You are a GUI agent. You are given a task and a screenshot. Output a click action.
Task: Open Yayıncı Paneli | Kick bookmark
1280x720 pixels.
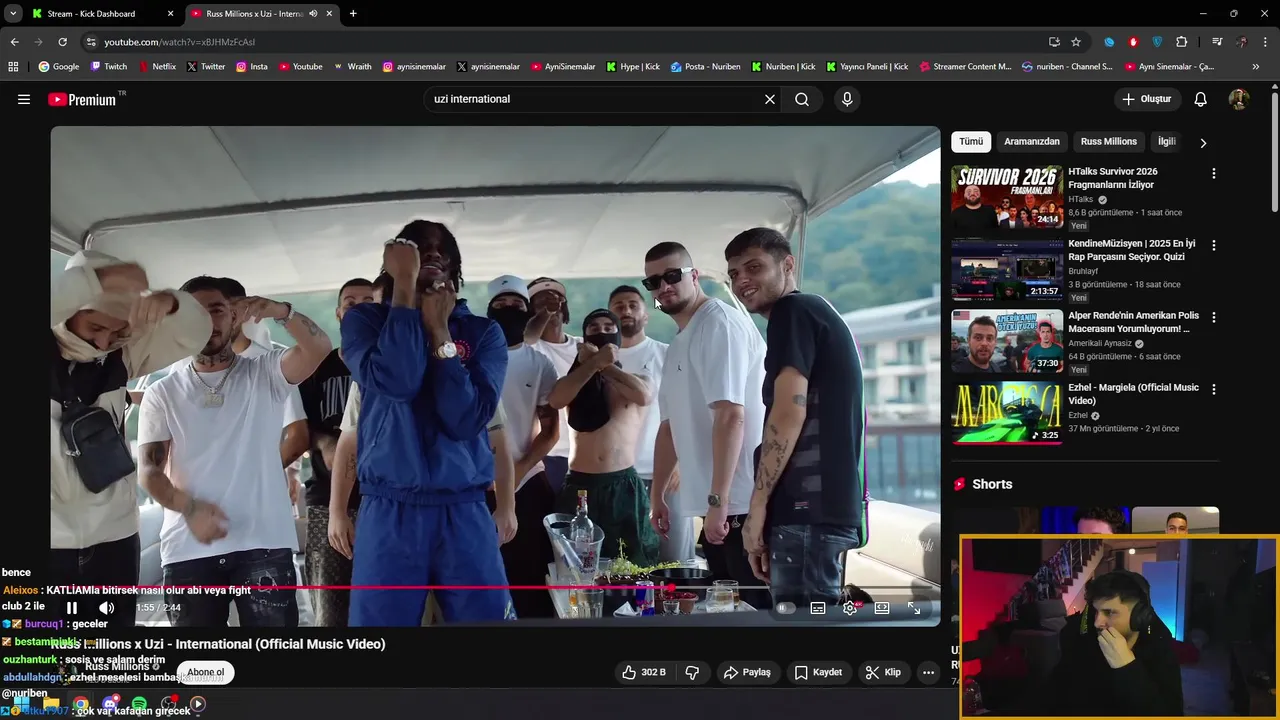pyautogui.click(x=867, y=67)
